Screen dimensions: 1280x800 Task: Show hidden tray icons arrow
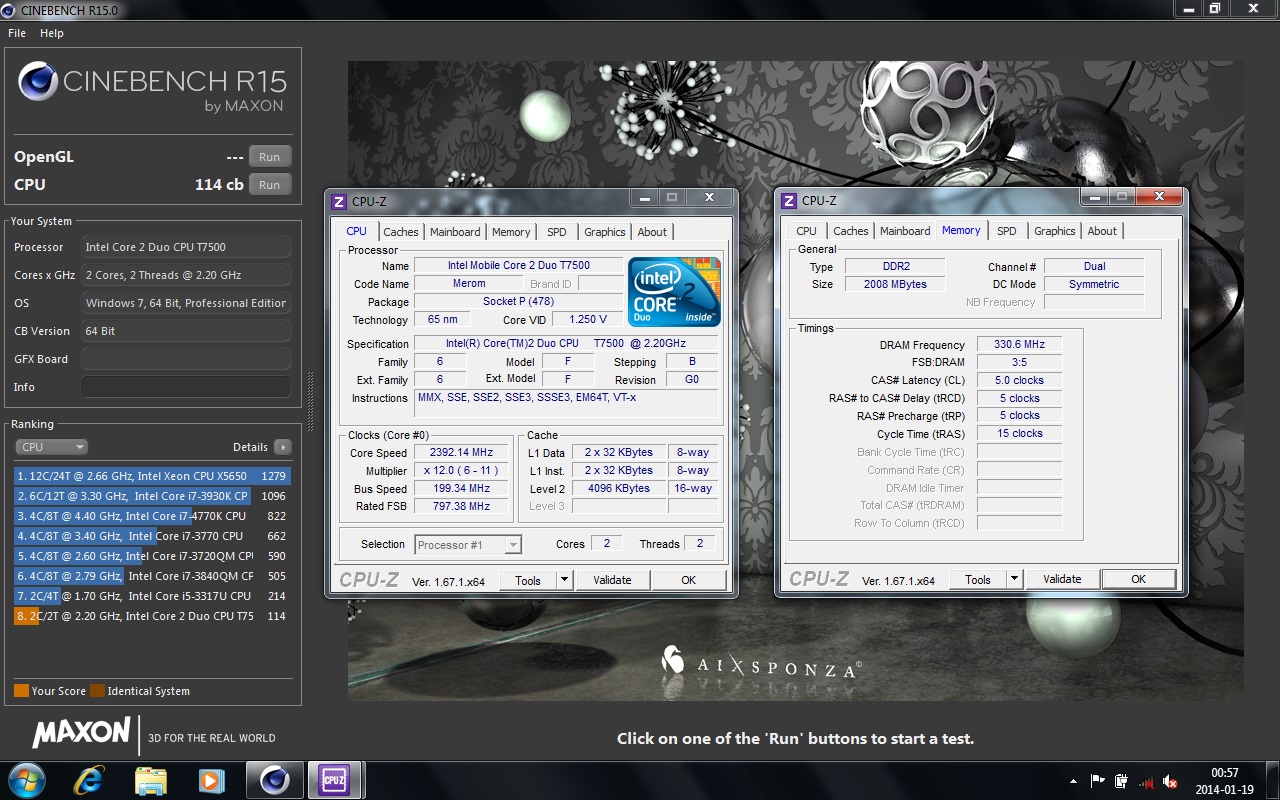tap(1074, 781)
